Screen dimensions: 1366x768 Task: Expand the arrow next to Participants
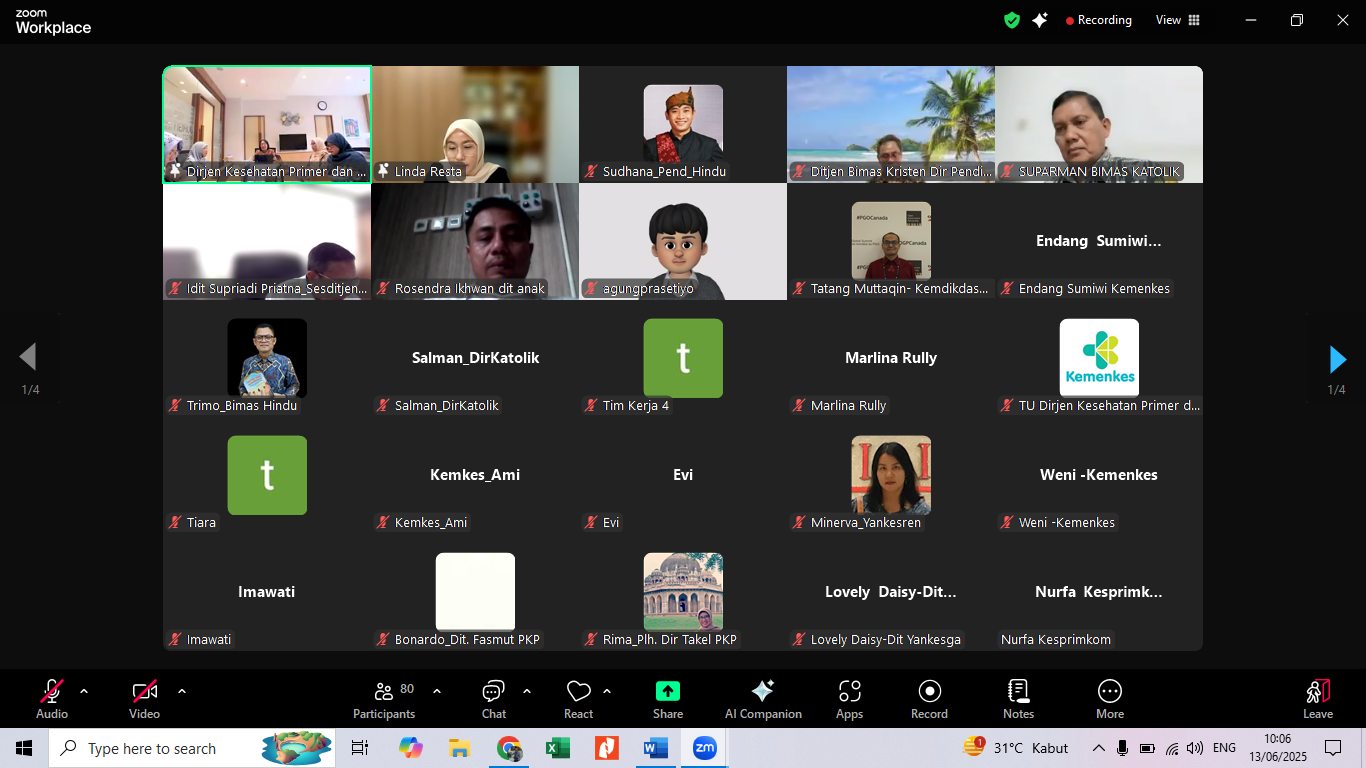[x=437, y=691]
